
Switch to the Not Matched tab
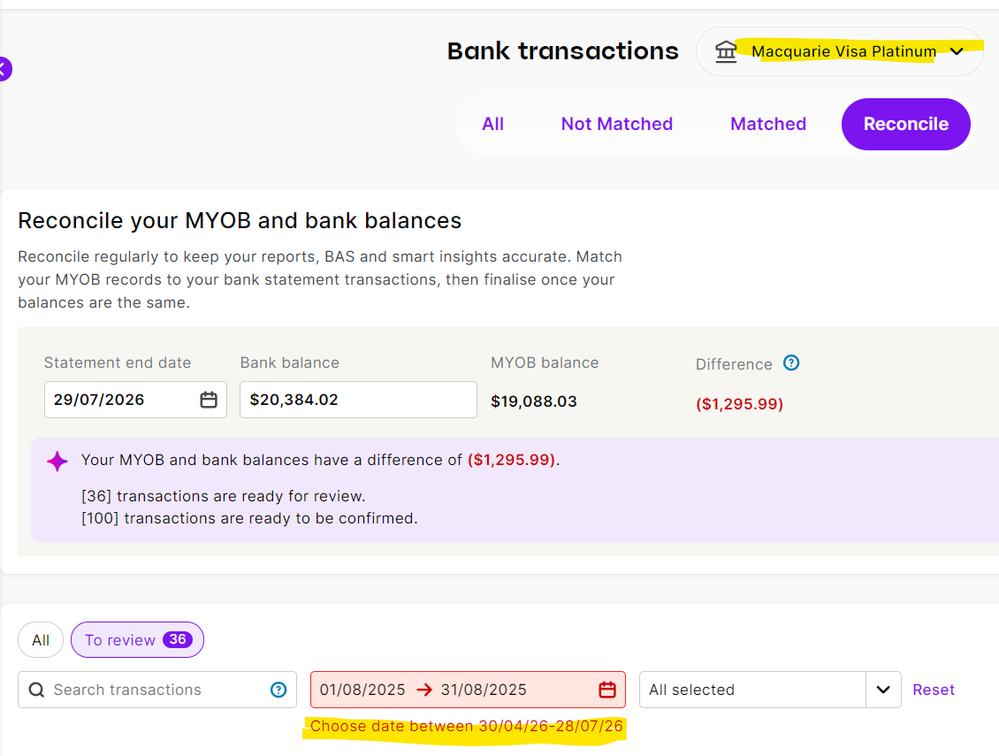coord(617,124)
